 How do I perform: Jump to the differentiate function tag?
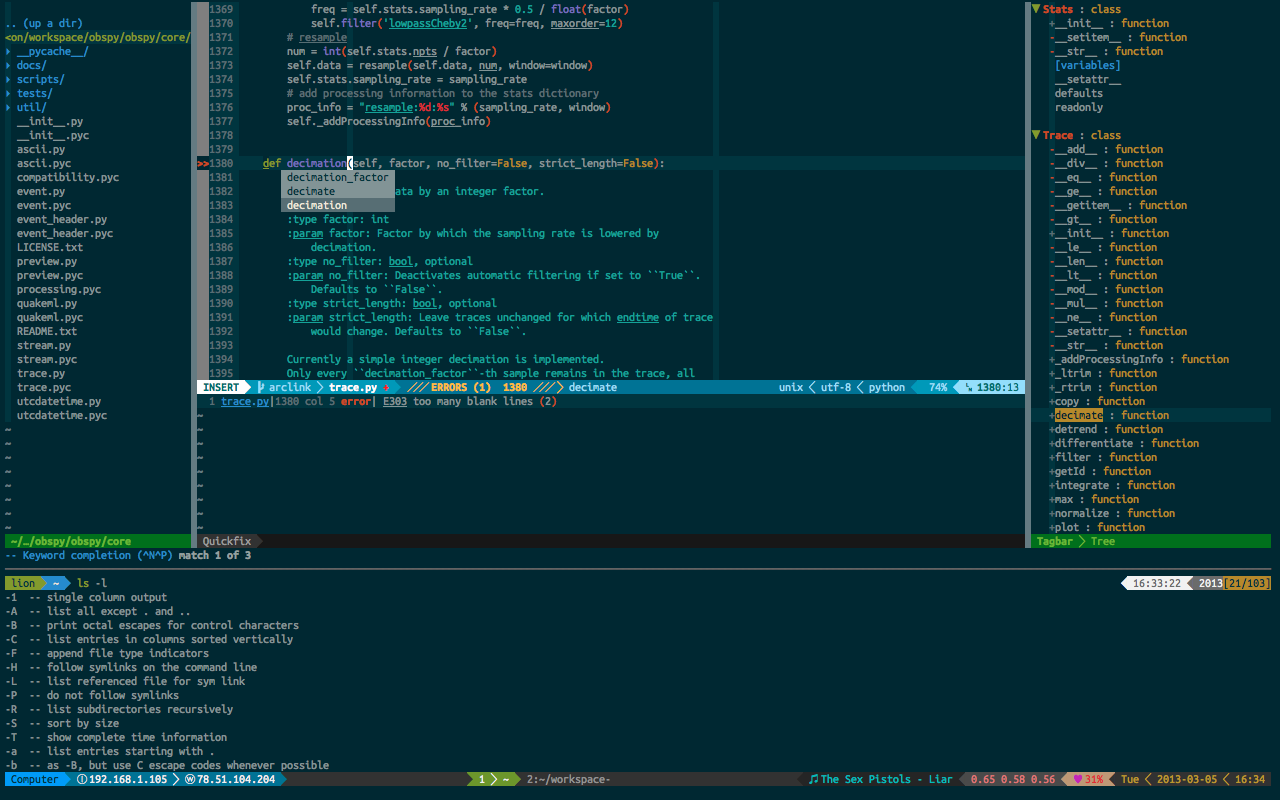tap(1094, 443)
